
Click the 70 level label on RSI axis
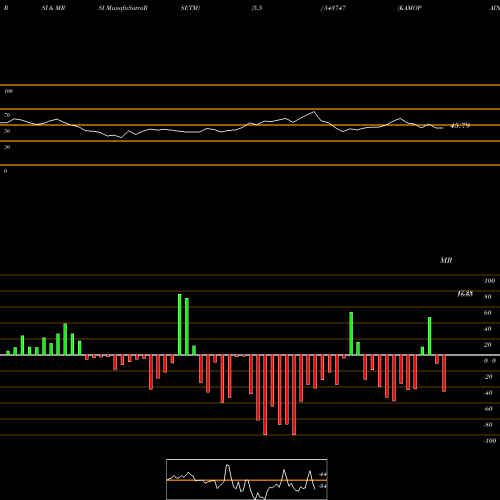(7, 115)
